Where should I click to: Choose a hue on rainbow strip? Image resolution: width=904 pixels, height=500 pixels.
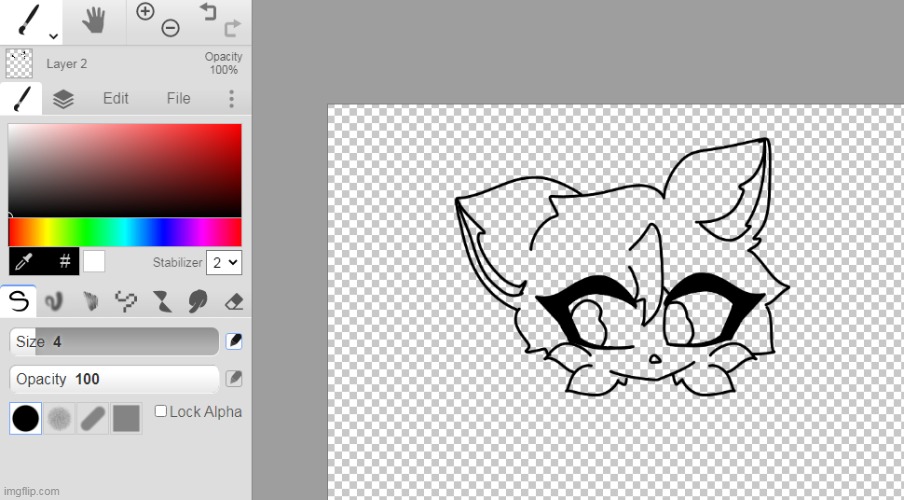[125, 232]
